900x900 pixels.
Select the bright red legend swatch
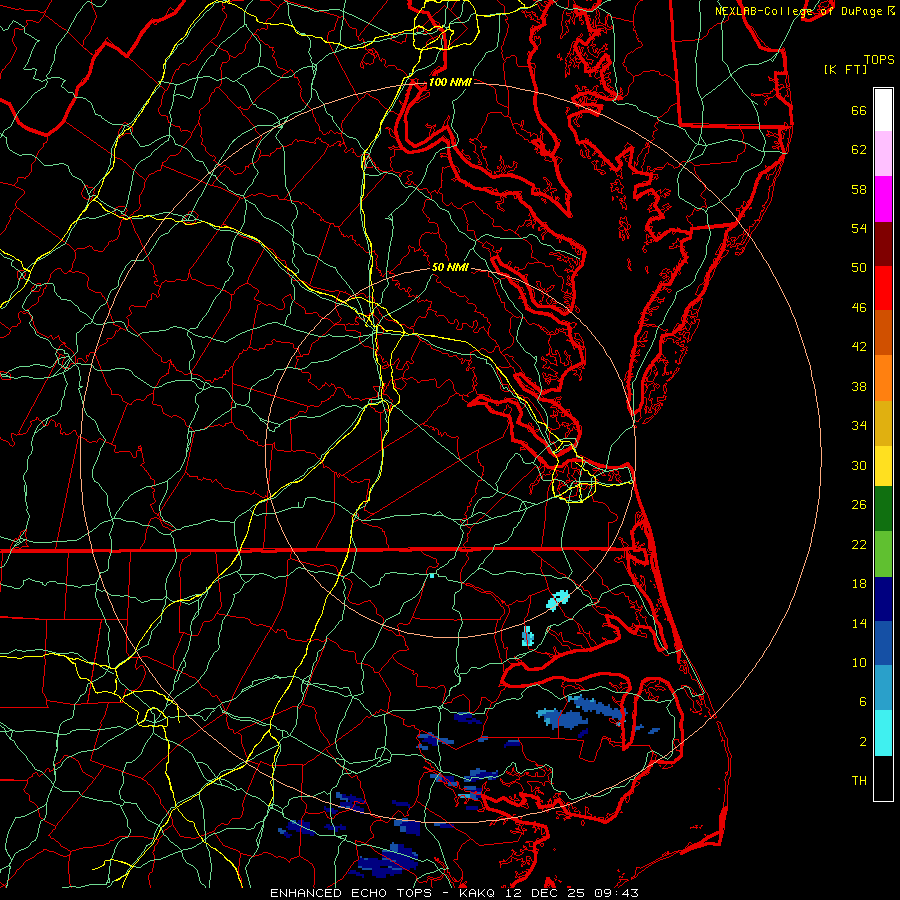(883, 288)
